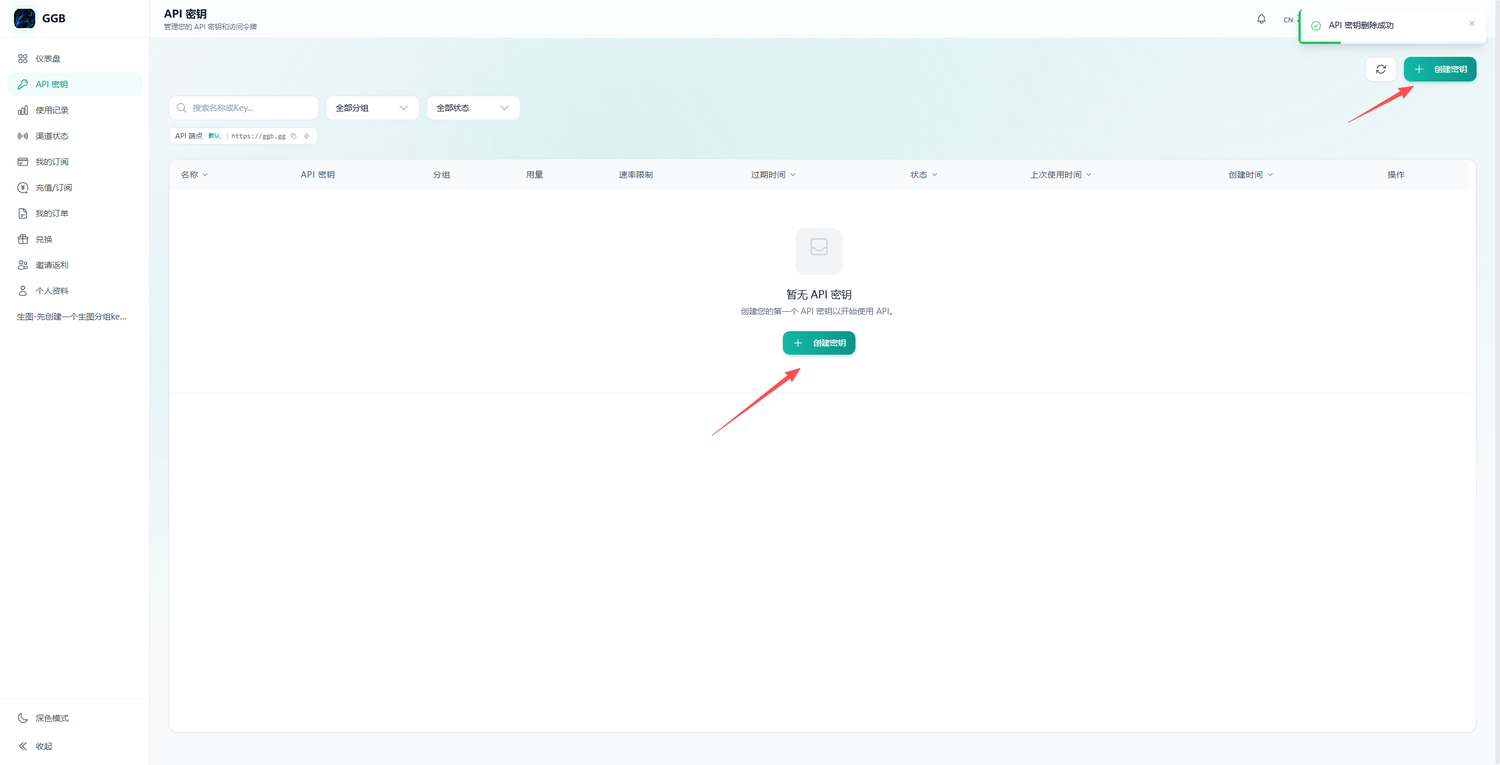Sort by the 上次使用时间 column header
Viewport: 1500px width, 765px height.
pyautogui.click(x=1061, y=175)
